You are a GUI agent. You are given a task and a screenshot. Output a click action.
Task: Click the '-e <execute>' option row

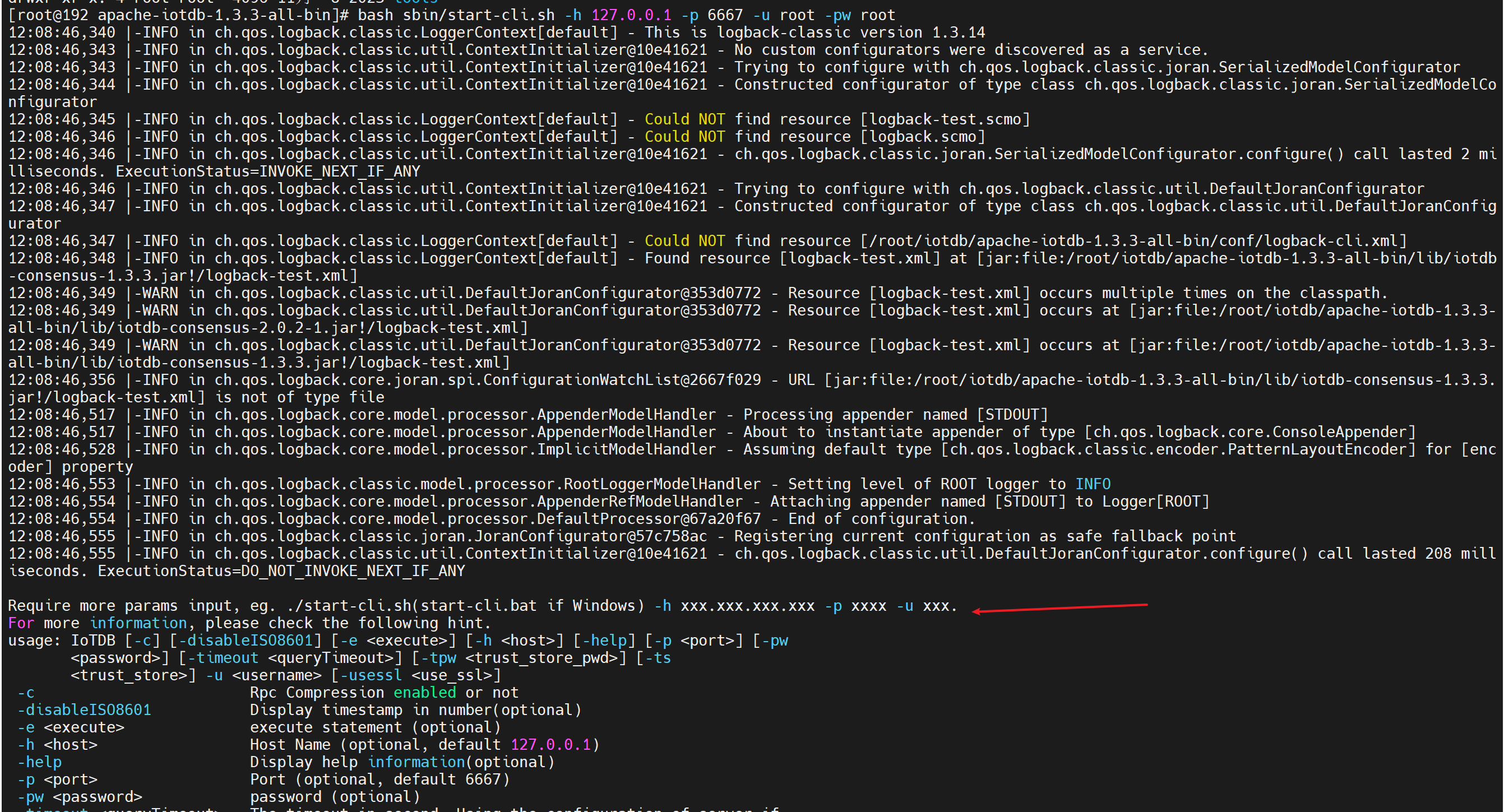[x=259, y=728]
